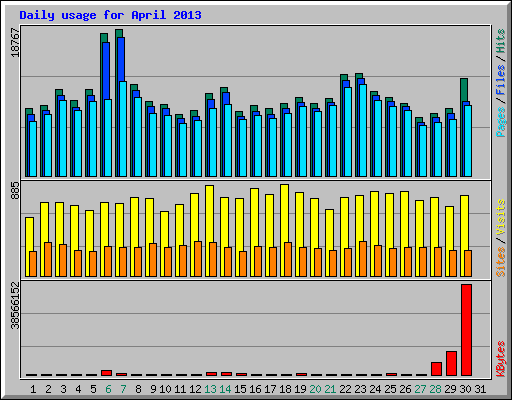Screen dimensions: 512x400
Task: Click day 18 on the x-axis
Action: tap(285, 389)
